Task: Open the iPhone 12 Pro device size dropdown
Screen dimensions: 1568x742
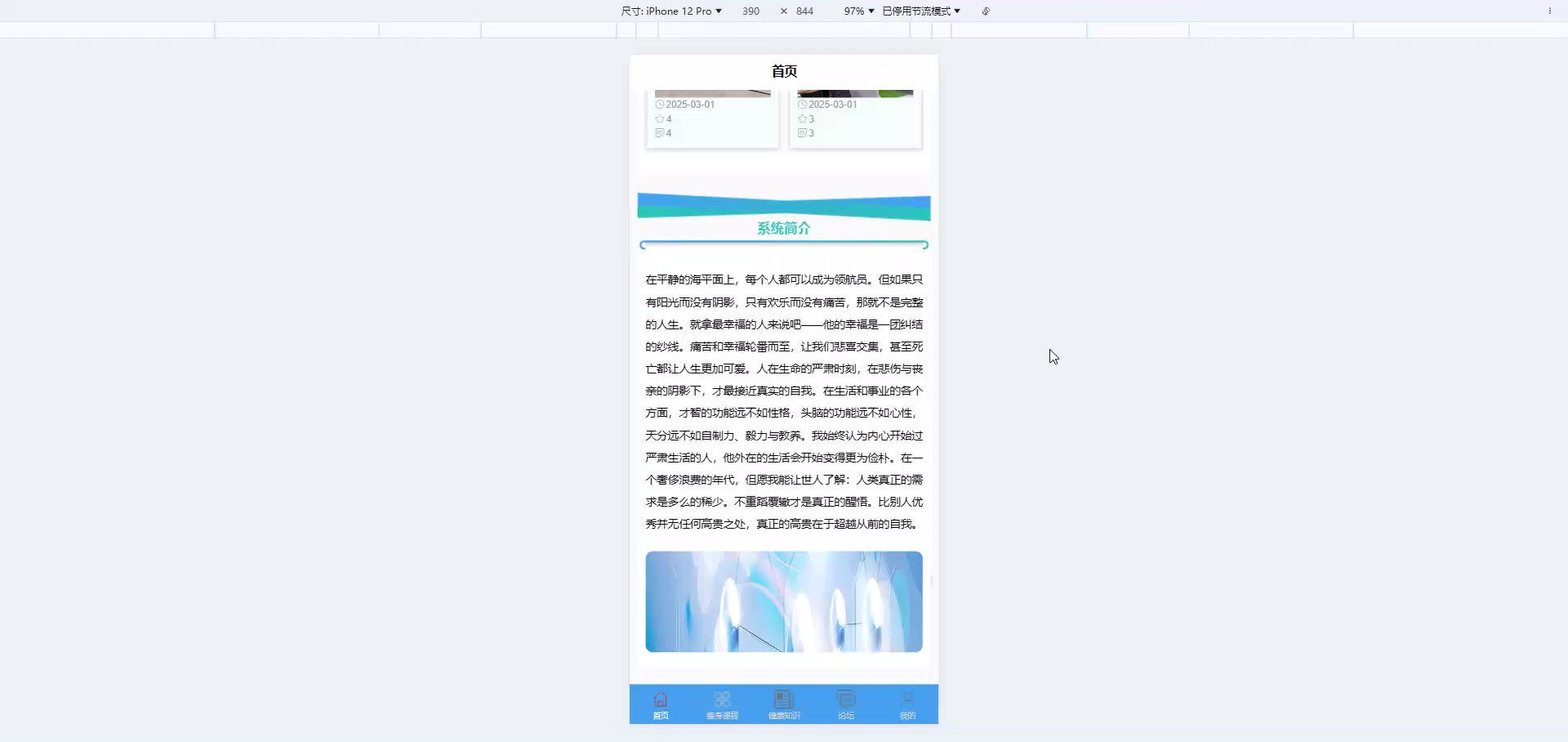Action: point(671,11)
